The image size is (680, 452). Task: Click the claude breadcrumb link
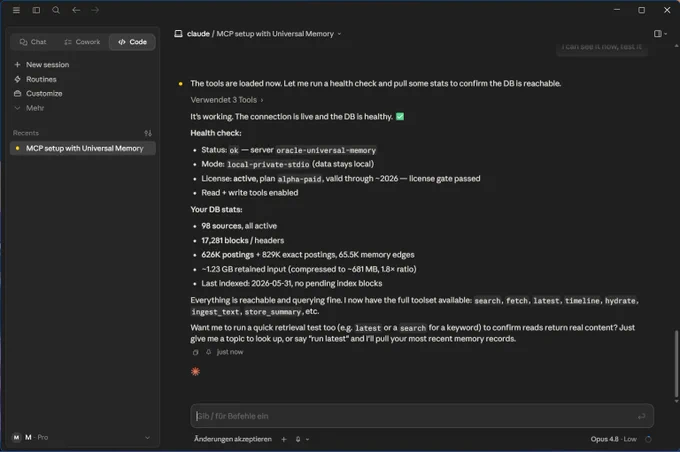pos(198,33)
